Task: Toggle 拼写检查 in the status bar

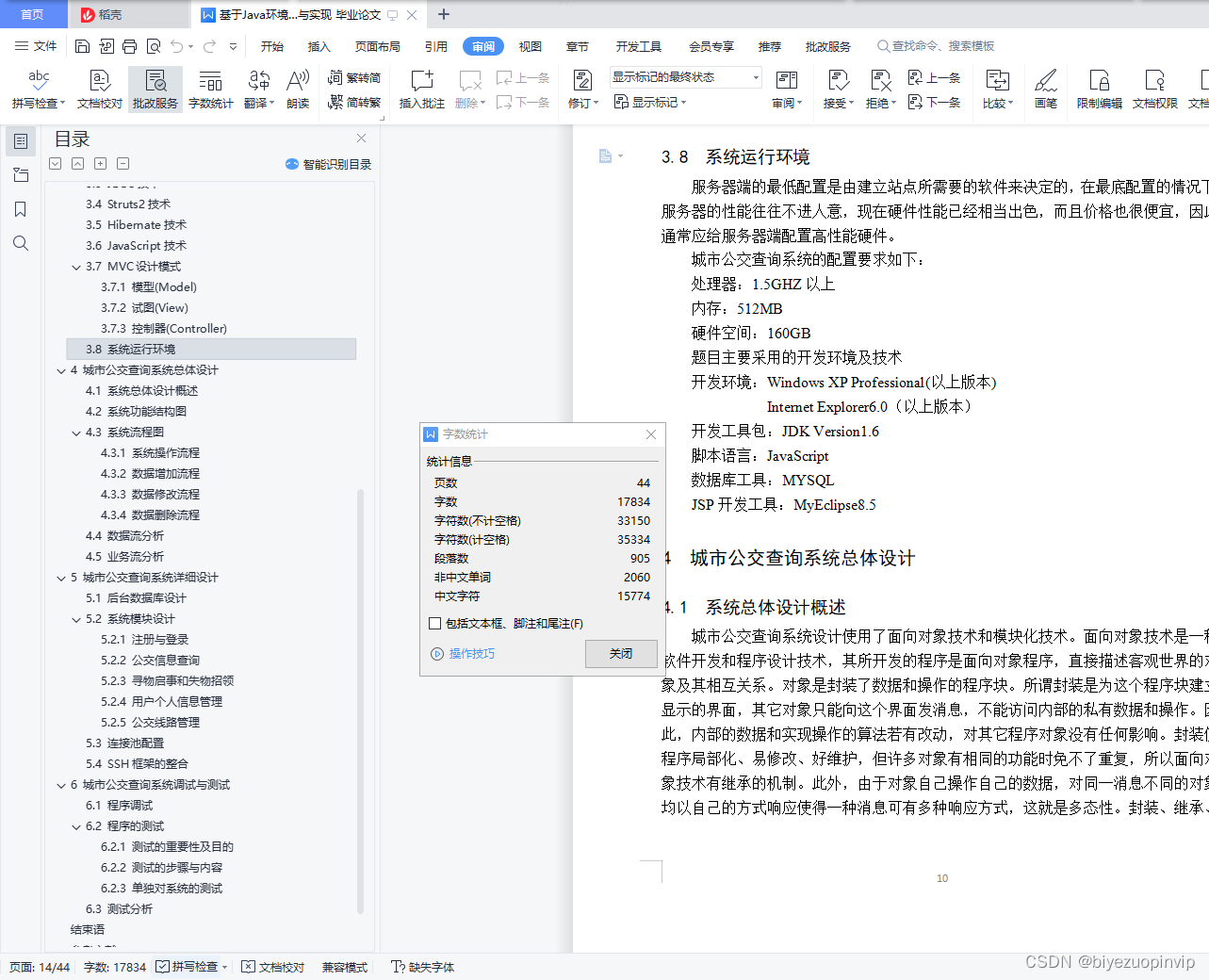Action: 189,967
